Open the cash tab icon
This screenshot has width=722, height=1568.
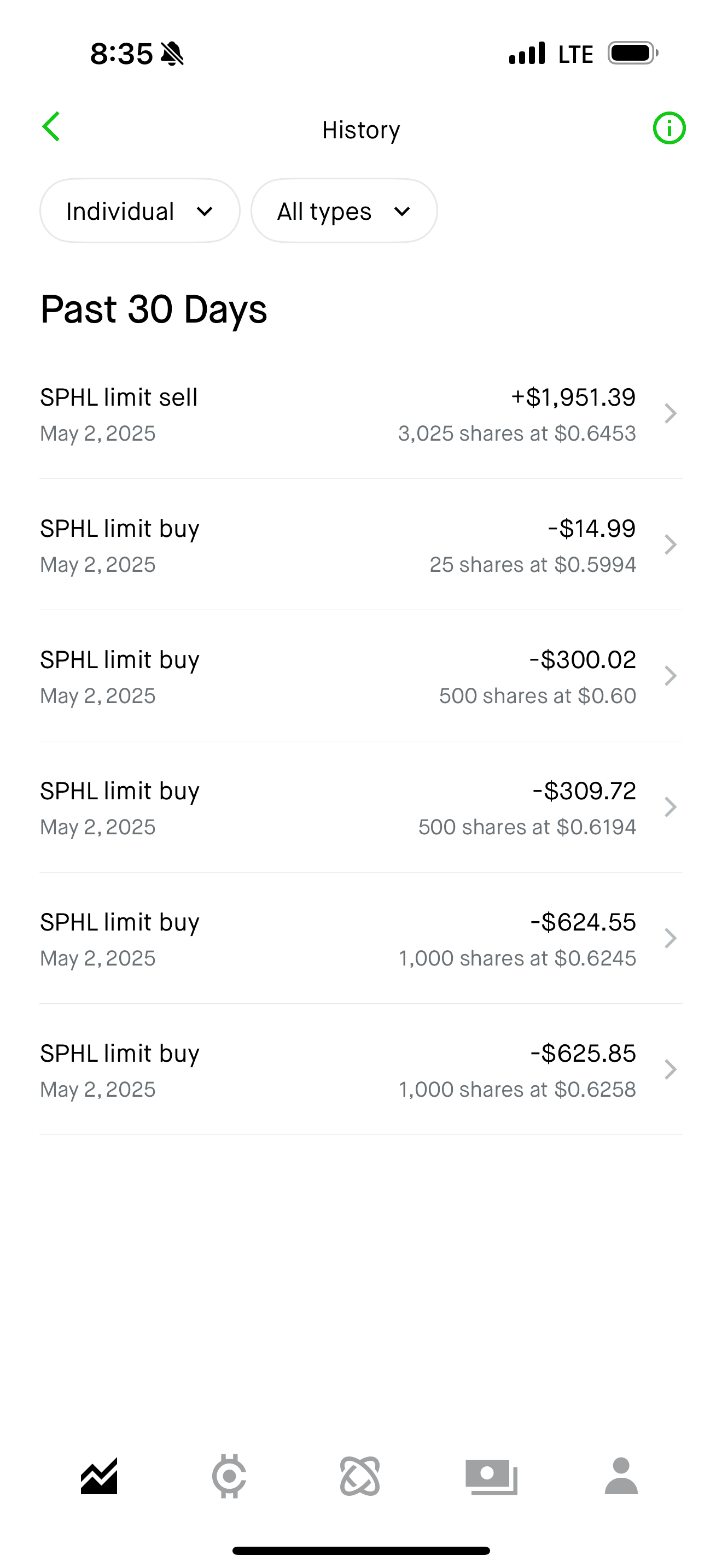tap(491, 1476)
